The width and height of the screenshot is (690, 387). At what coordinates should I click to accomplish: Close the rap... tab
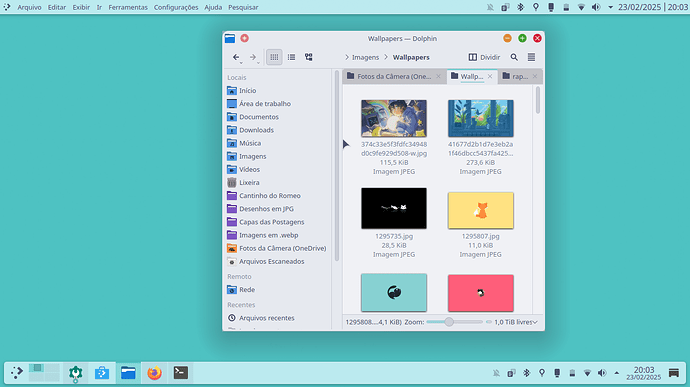[535, 76]
